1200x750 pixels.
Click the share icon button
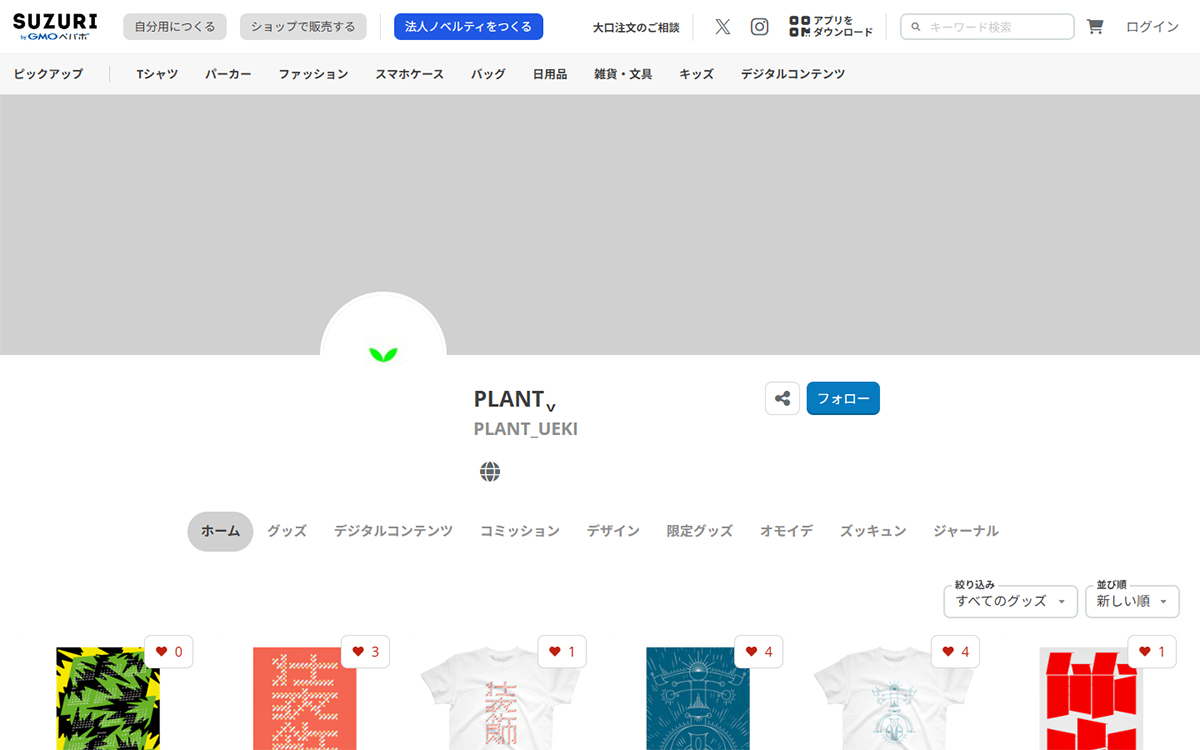point(782,398)
